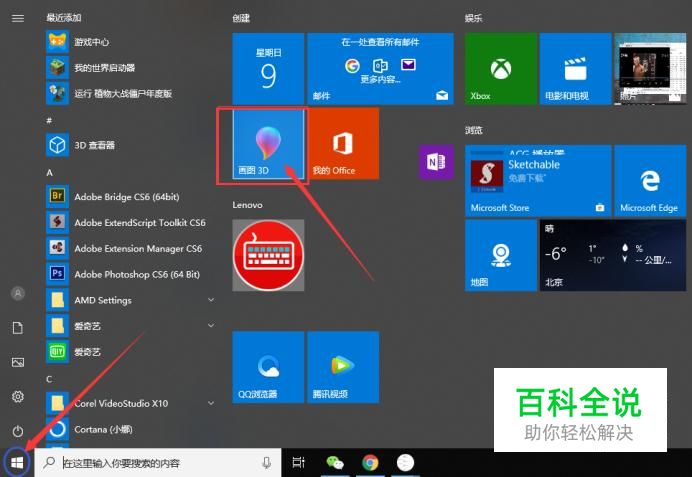Click the letter C section header
This screenshot has width=692, height=477.
pos(49,379)
